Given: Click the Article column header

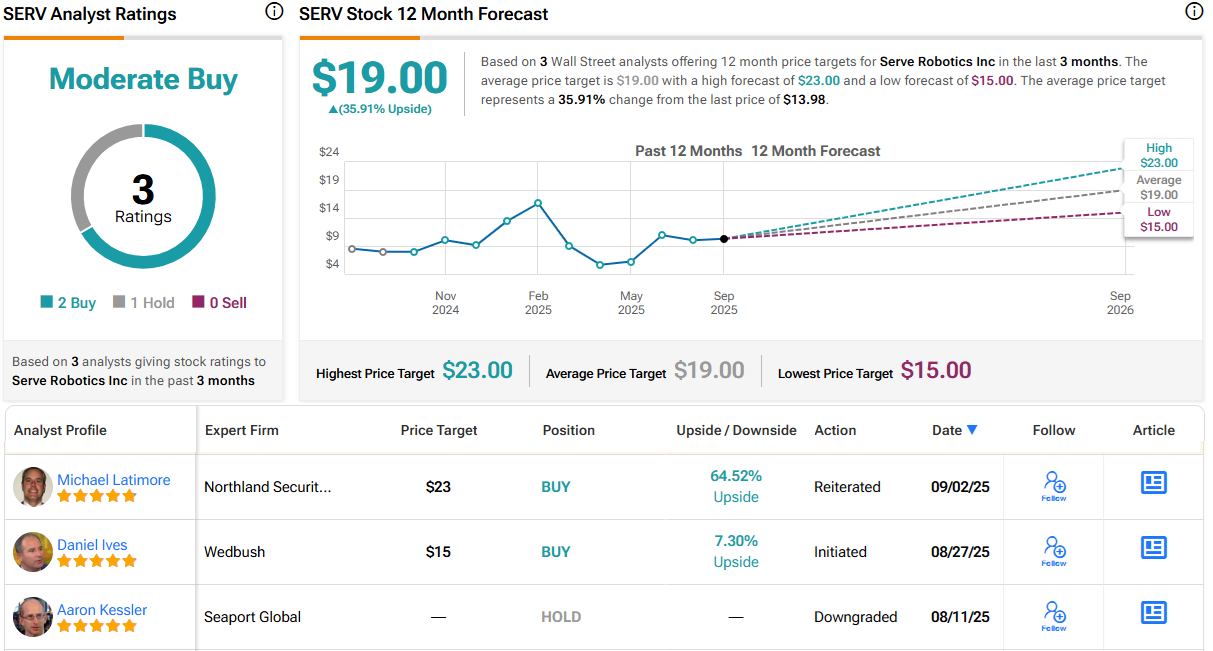Looking at the screenshot, I should [1154, 430].
